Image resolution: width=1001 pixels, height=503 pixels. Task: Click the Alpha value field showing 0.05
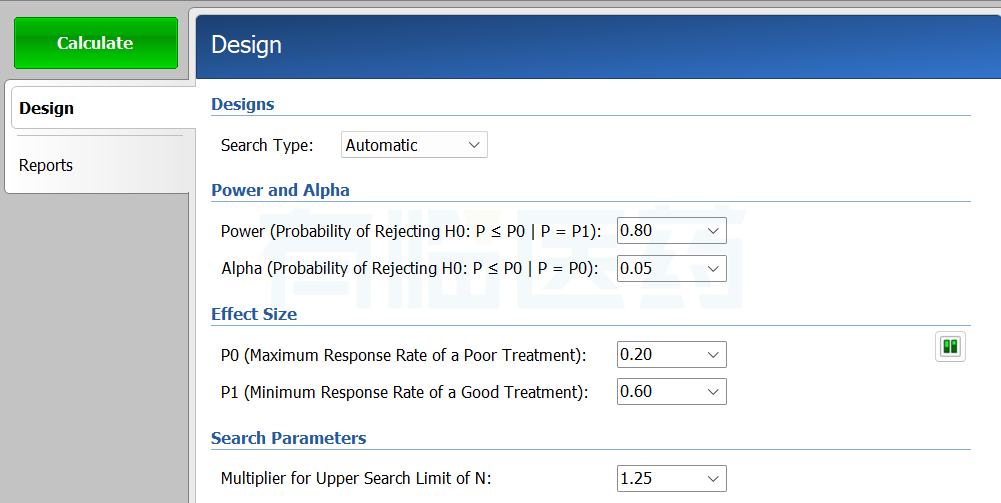coord(658,268)
